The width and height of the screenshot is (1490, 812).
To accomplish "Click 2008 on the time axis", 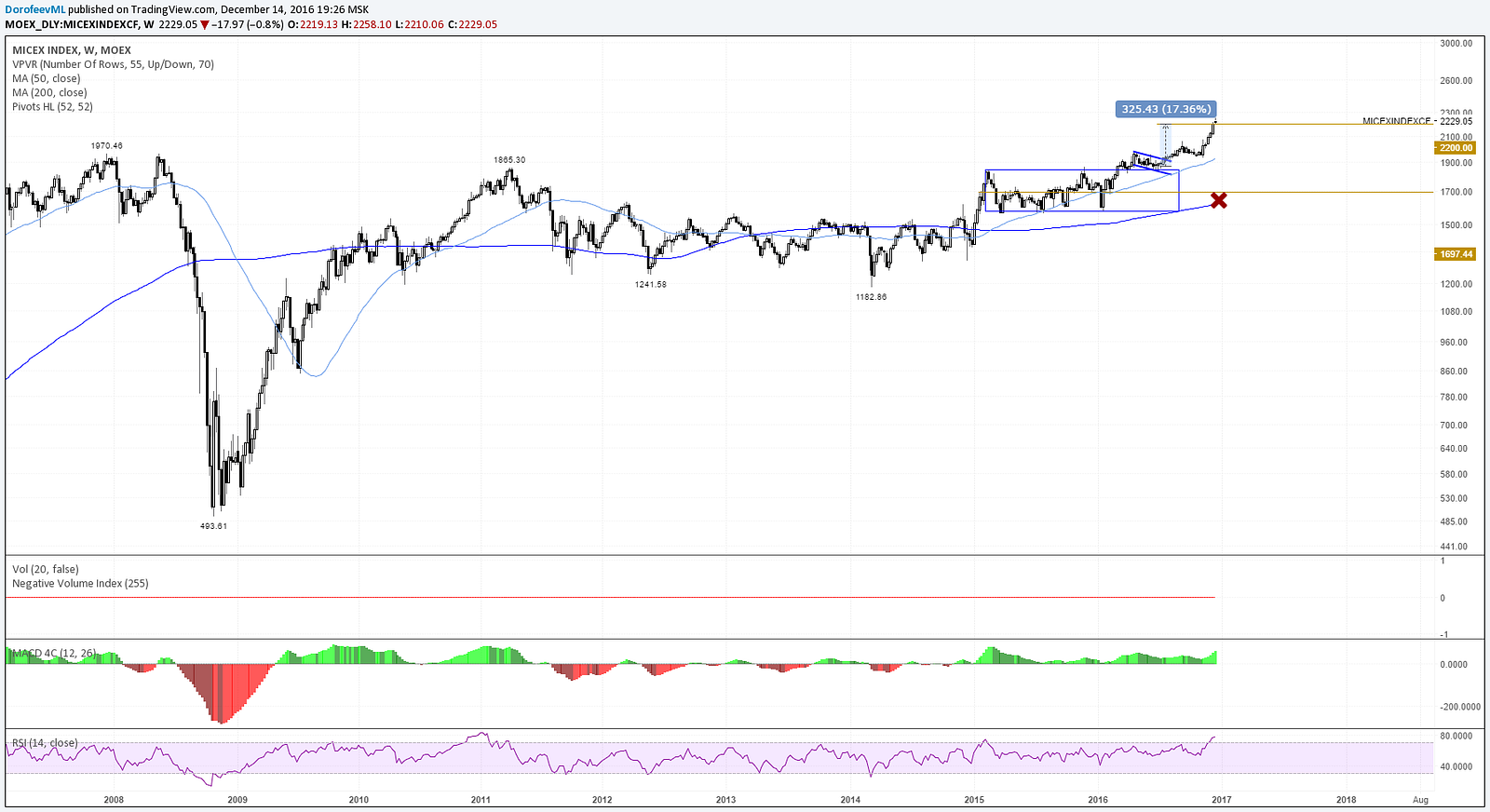I will click(114, 800).
